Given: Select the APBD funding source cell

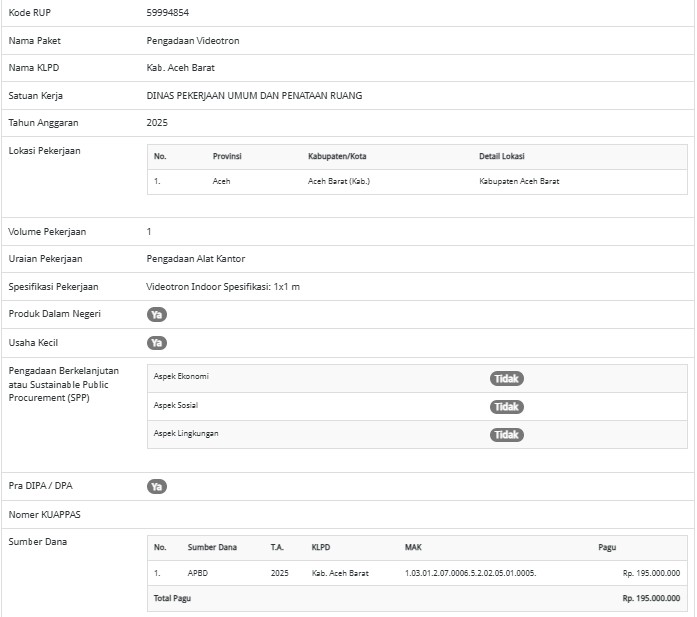Looking at the screenshot, I should tap(198, 573).
